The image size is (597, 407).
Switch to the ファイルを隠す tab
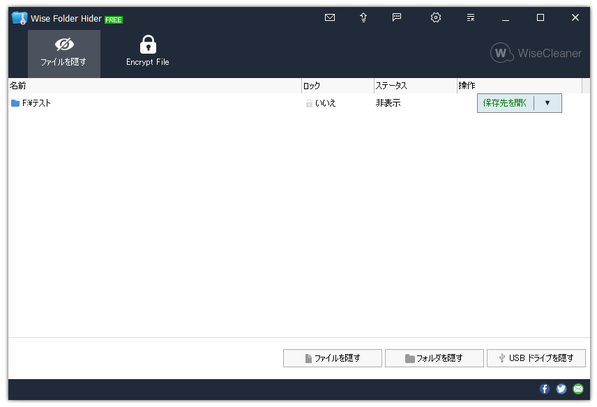coord(64,54)
